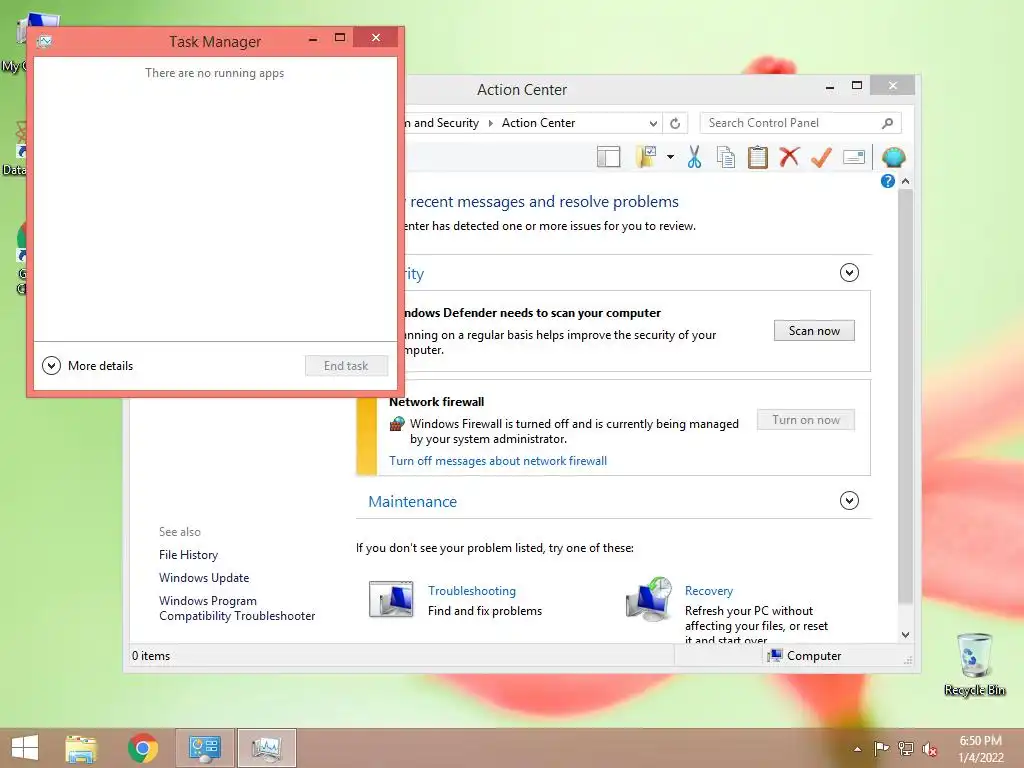The image size is (1024, 768).
Task: Maximize the Task Manager window
Action: 340,37
